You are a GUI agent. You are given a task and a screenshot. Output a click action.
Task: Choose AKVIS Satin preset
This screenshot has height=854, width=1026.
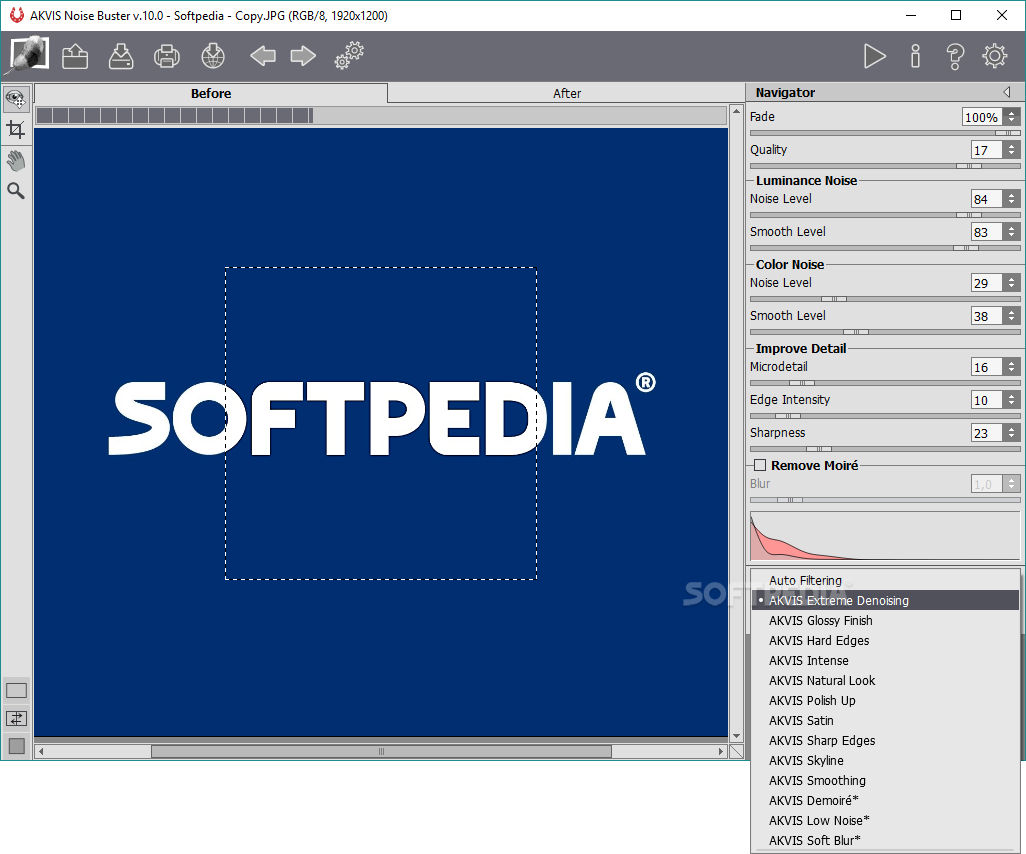click(885, 721)
